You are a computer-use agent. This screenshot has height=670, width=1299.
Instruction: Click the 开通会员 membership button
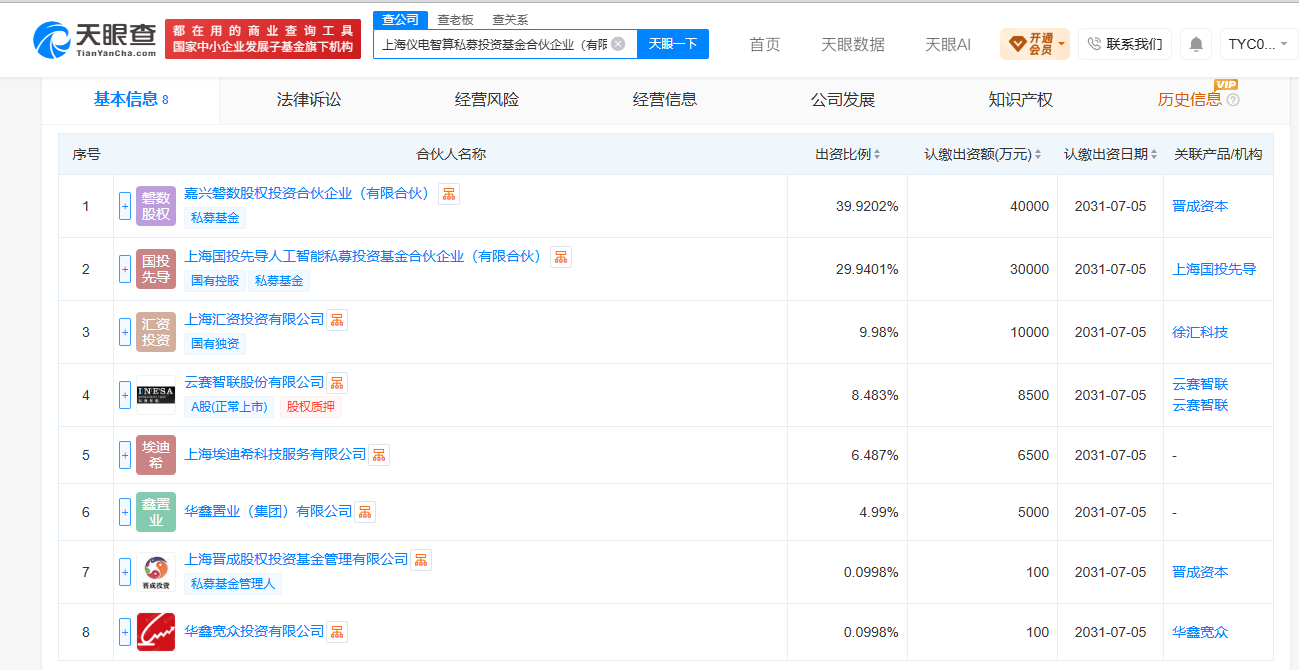[1034, 44]
